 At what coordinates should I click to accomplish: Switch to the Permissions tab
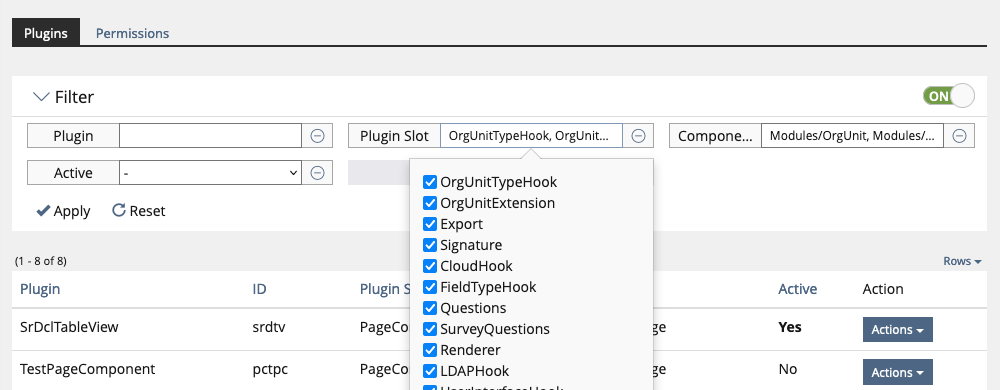(133, 33)
